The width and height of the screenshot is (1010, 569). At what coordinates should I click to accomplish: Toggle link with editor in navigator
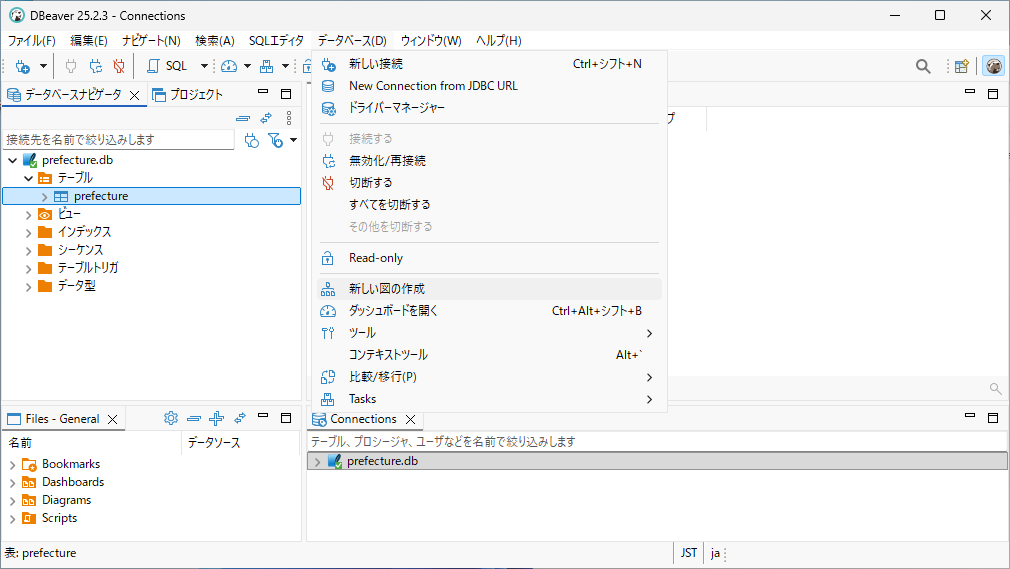pyautogui.click(x=266, y=118)
